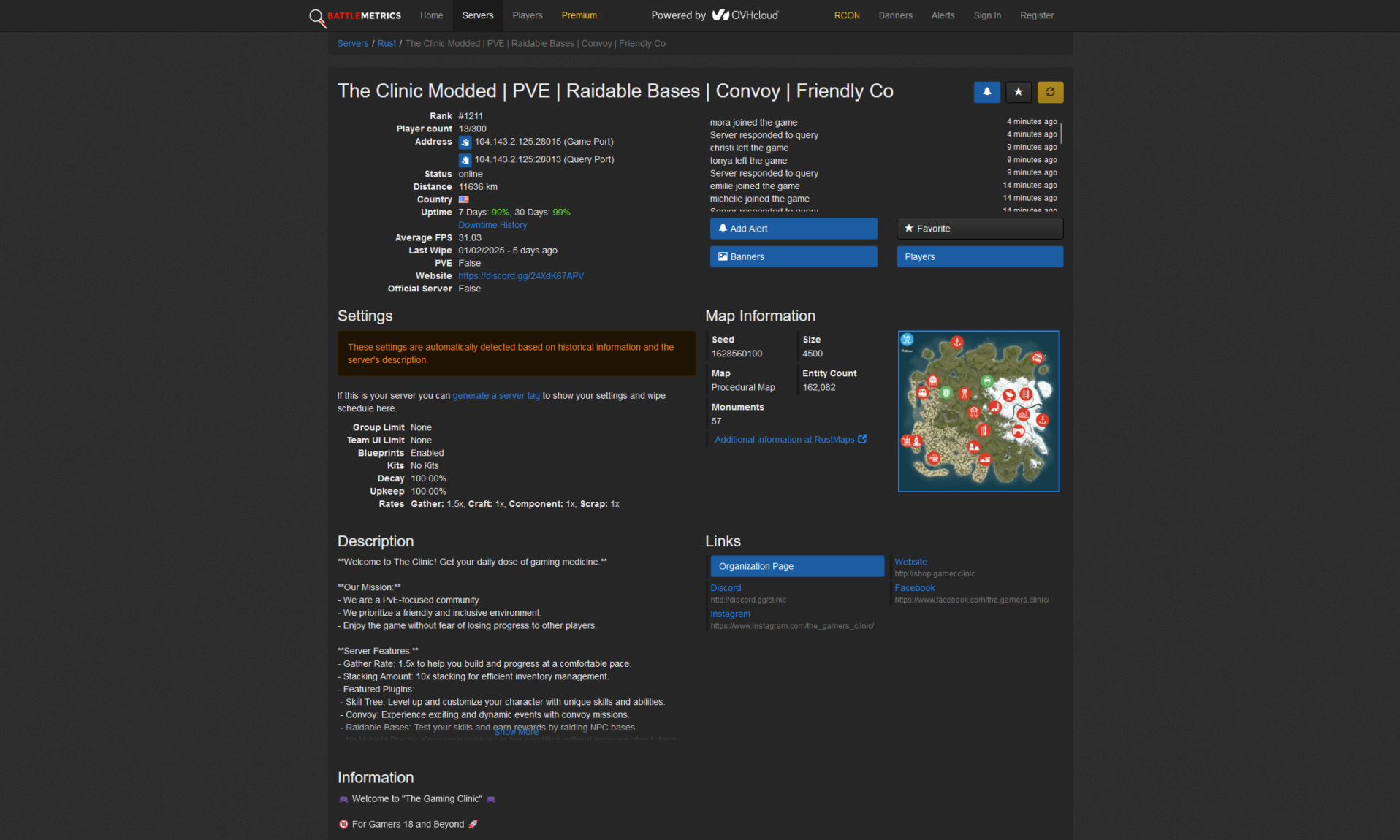Click Steam connect icon for Game Port address
The image size is (1400, 840).
point(465,142)
